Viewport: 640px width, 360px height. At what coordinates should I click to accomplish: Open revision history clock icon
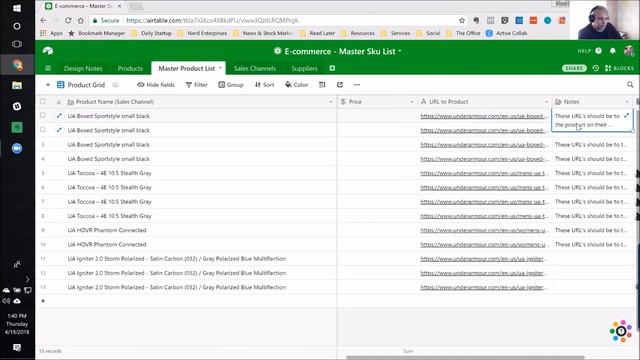[596, 68]
